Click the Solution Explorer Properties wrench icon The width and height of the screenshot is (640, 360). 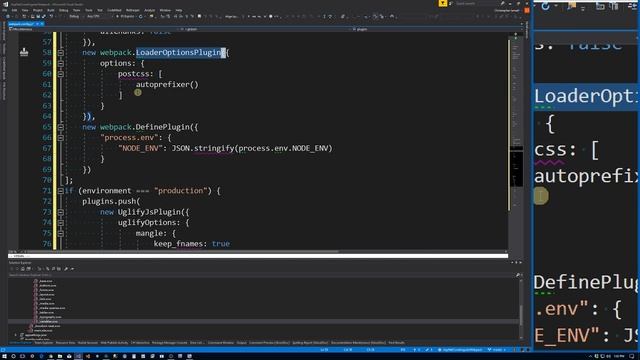66,269
